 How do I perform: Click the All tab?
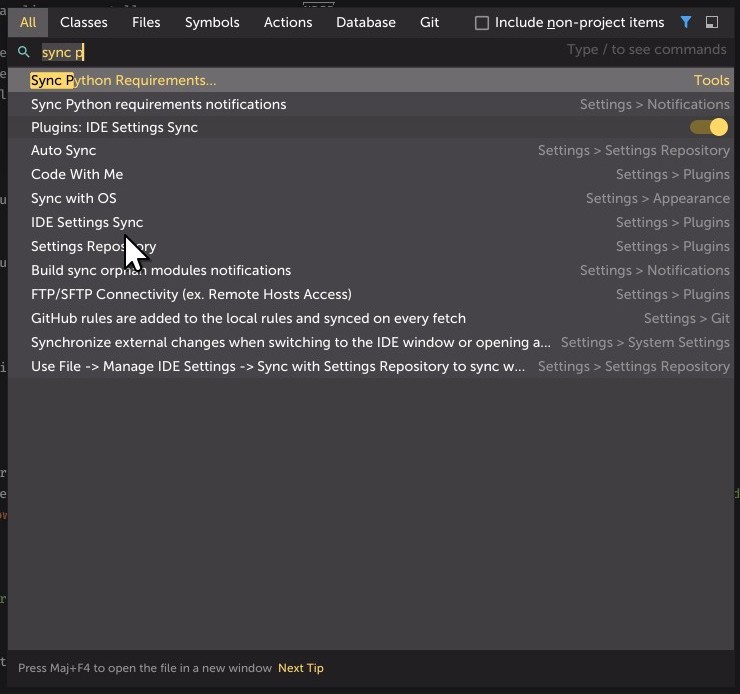pyautogui.click(x=28, y=22)
